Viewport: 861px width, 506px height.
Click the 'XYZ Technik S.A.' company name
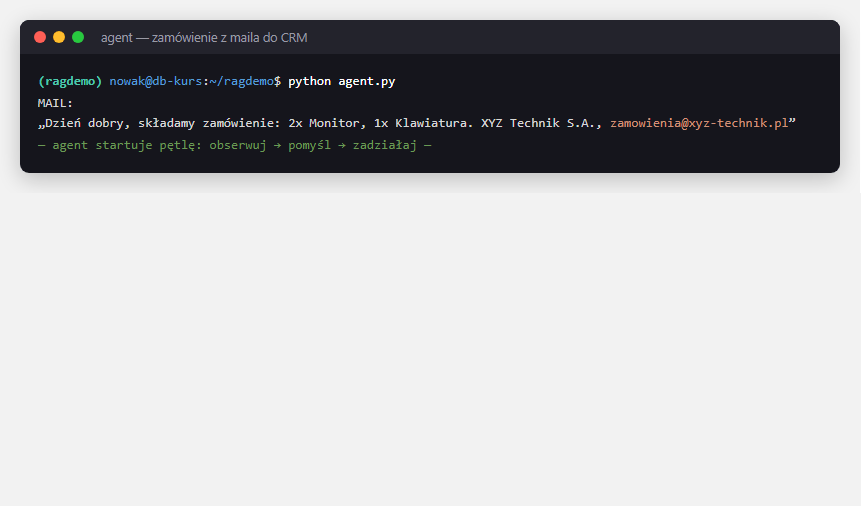[x=538, y=123]
